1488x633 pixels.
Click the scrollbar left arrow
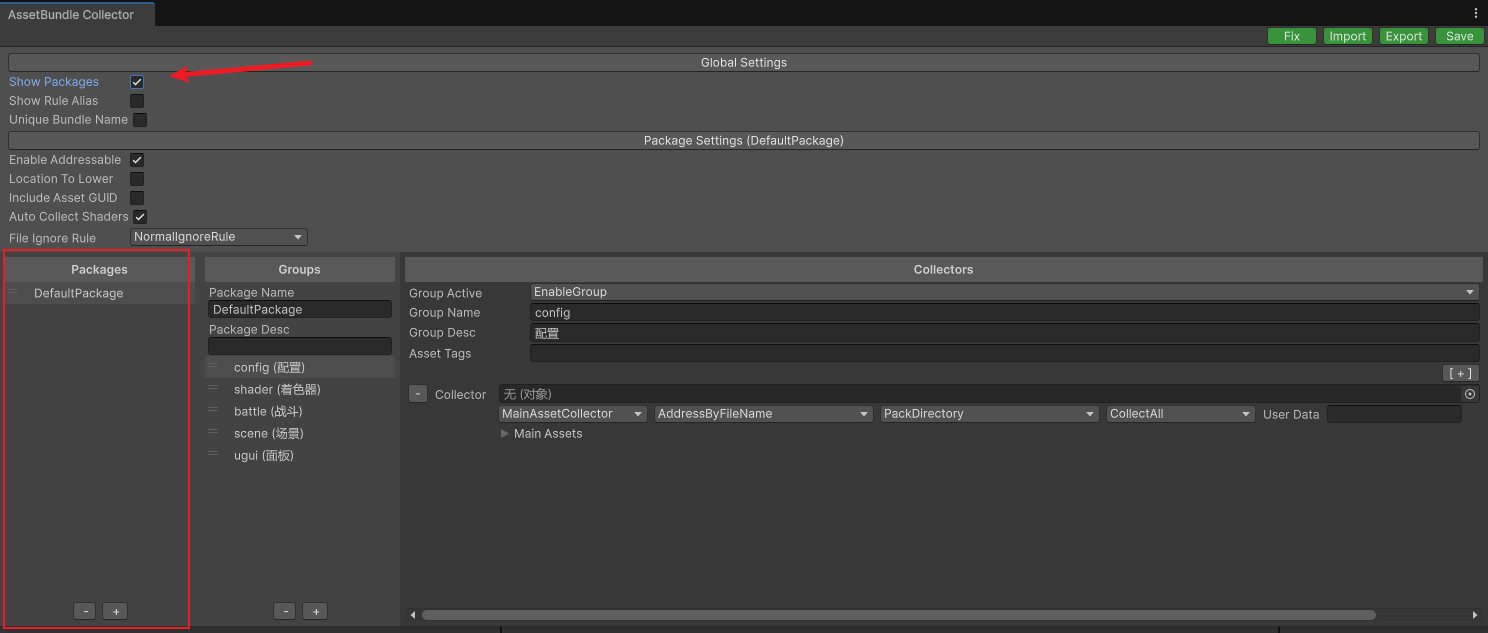point(412,615)
